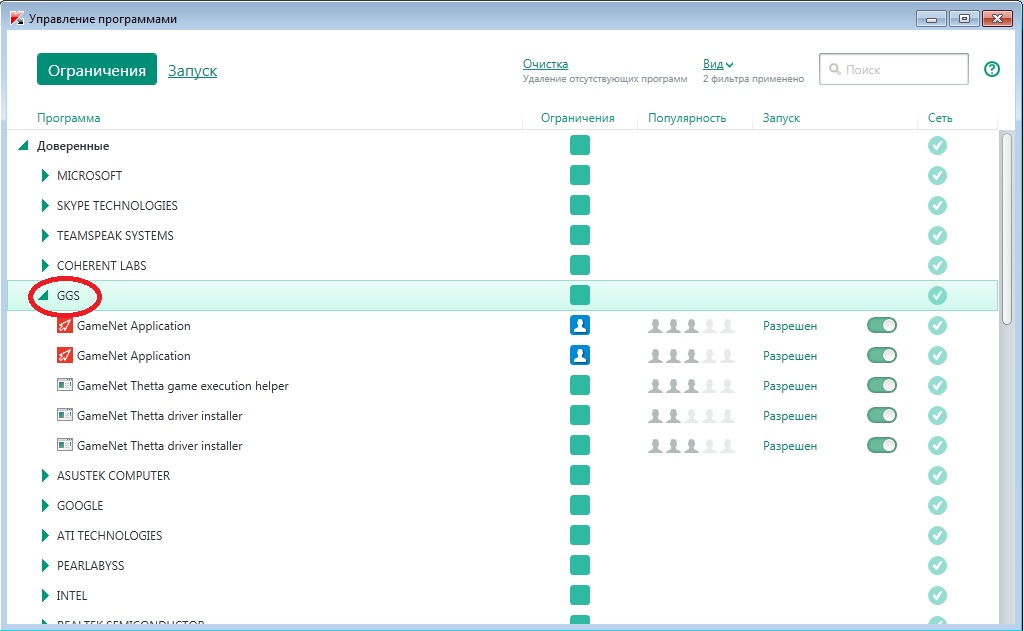The width and height of the screenshot is (1024, 631).
Task: Click the network checkmark in GGS row
Action: (937, 296)
